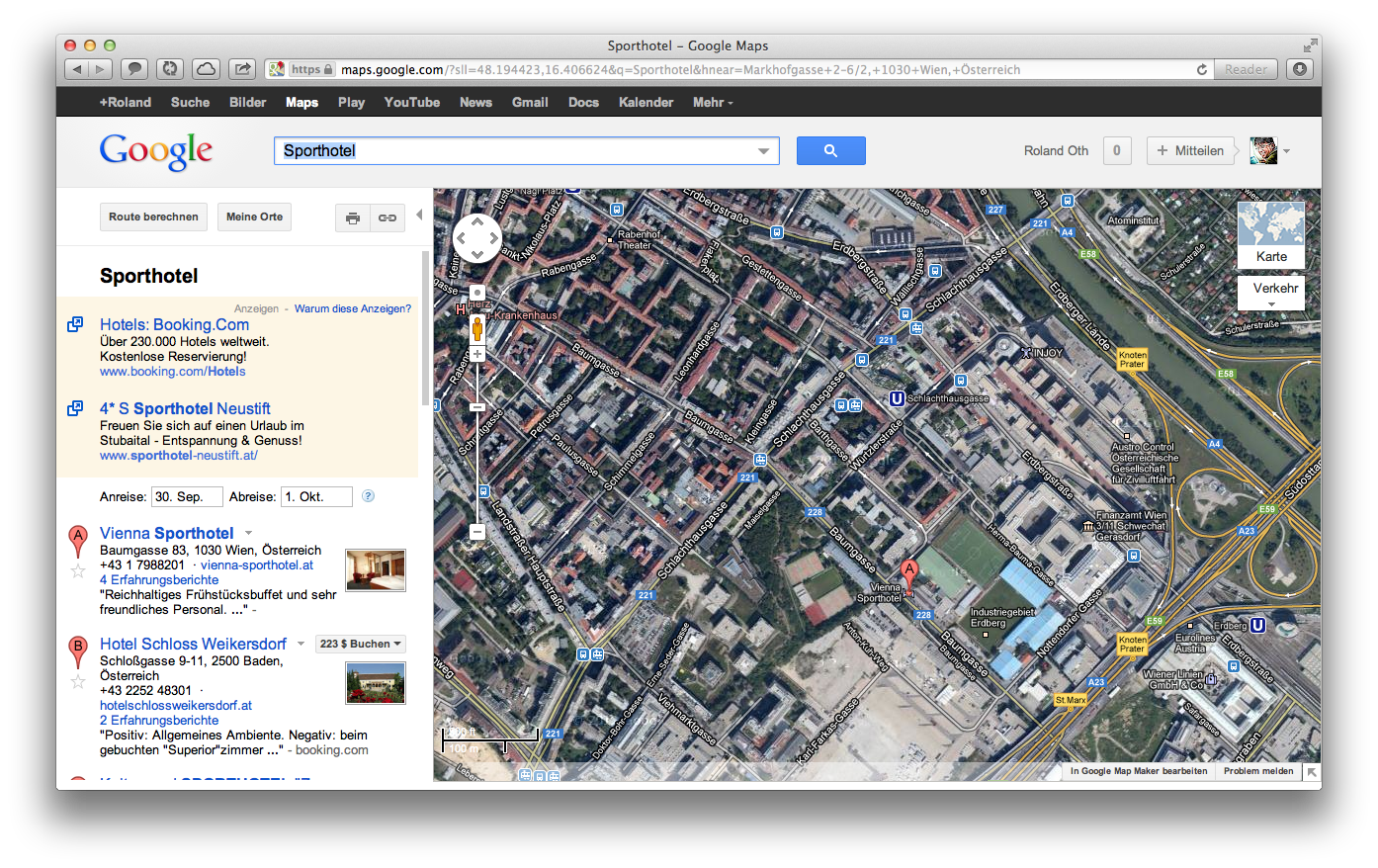Open Problem melden link
The image size is (1378, 868).
(x=1258, y=771)
